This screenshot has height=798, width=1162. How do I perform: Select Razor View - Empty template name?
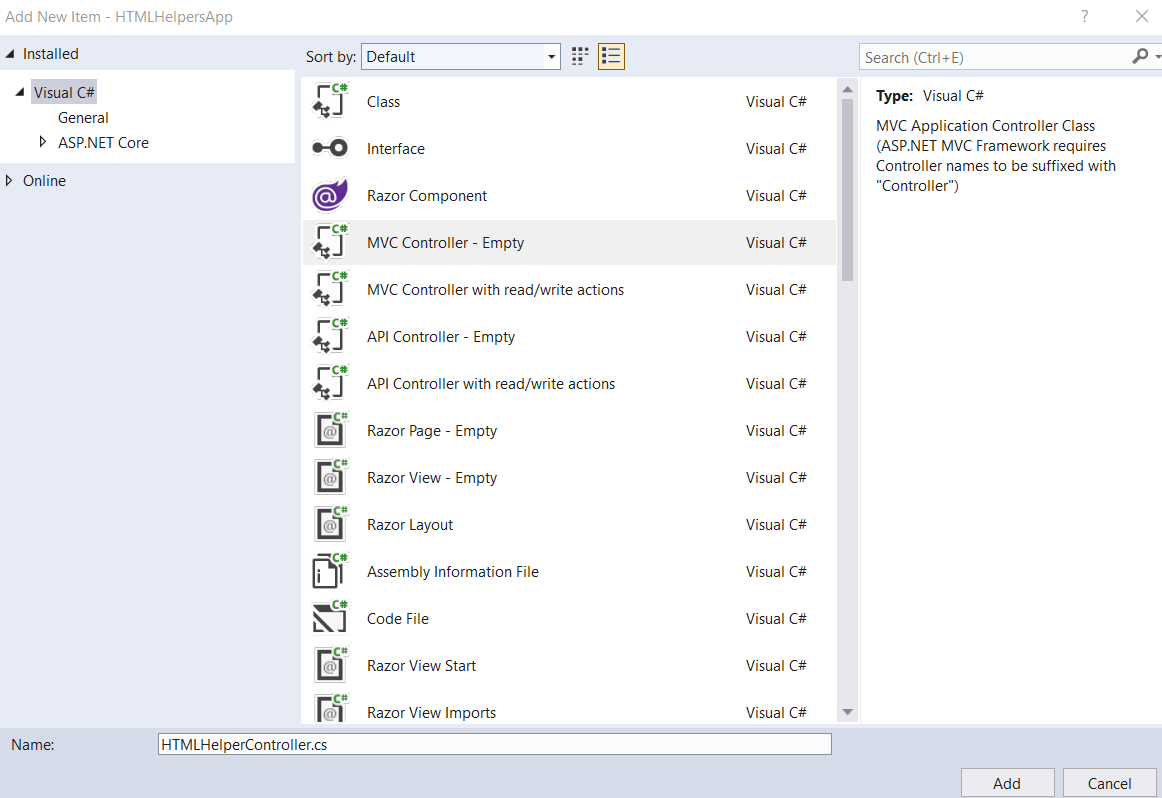pos(432,478)
